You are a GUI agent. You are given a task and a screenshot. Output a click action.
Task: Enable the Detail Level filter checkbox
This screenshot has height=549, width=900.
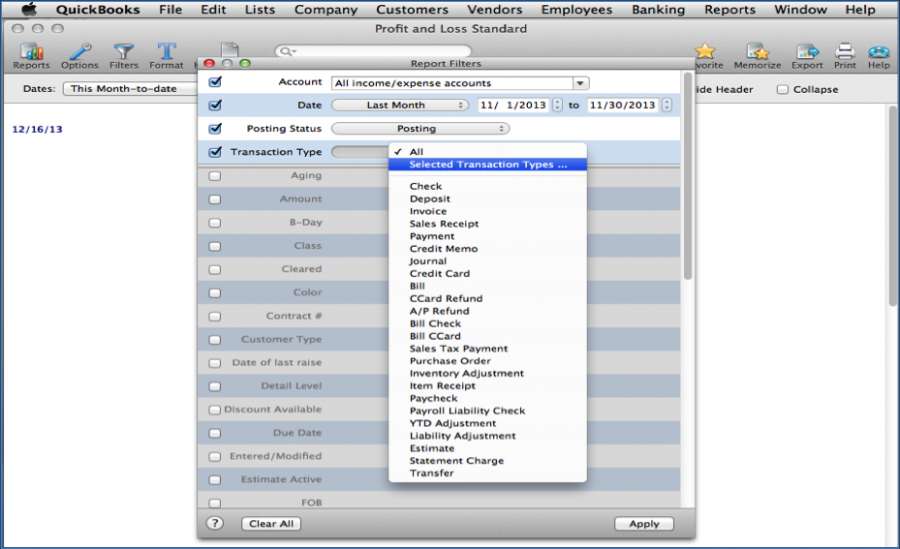(x=215, y=386)
